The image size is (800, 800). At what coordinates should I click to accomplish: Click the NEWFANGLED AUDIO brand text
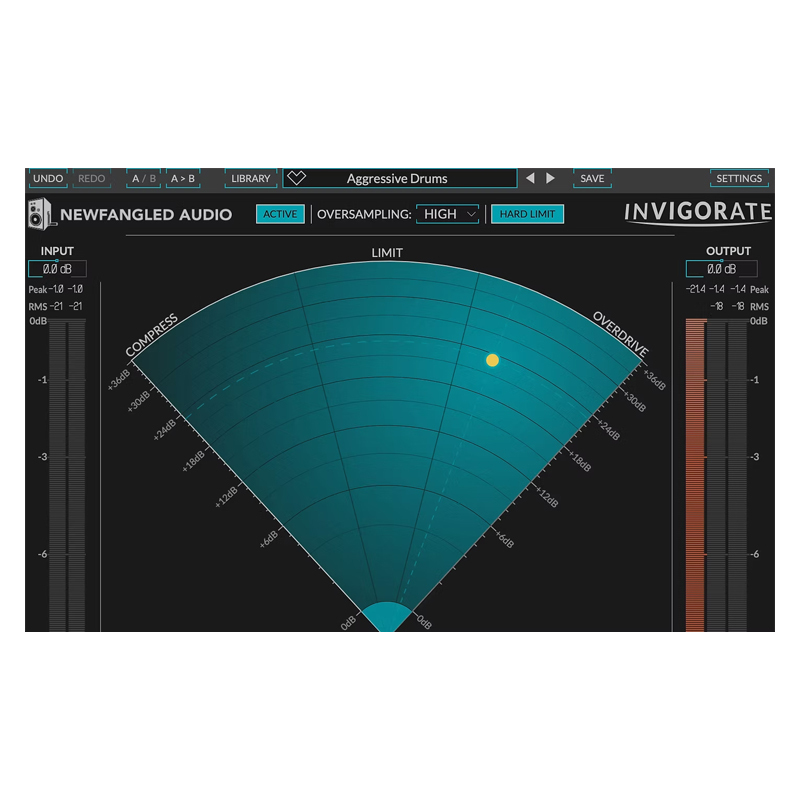point(146,214)
